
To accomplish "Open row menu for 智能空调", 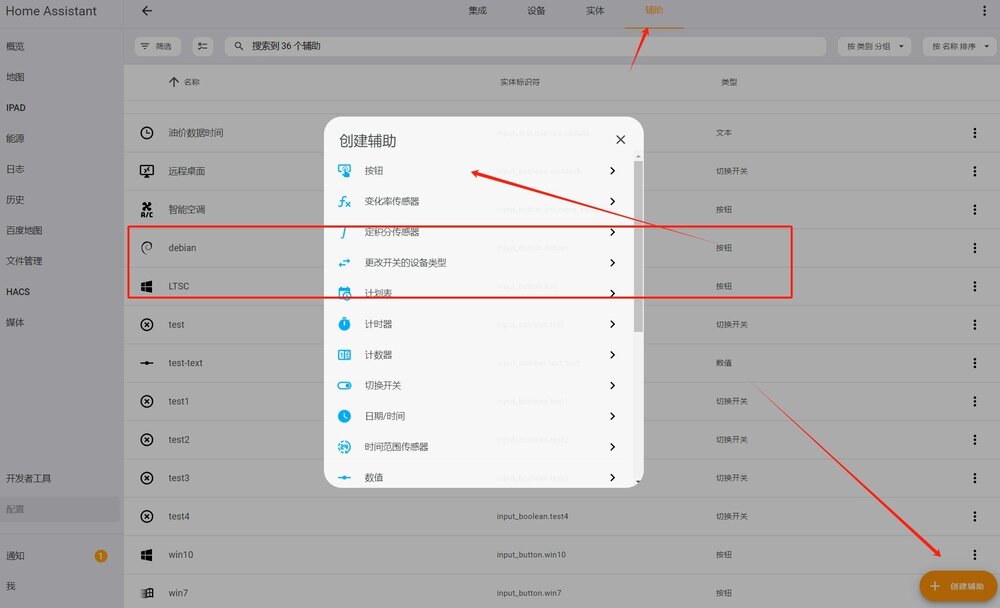I will click(974, 209).
